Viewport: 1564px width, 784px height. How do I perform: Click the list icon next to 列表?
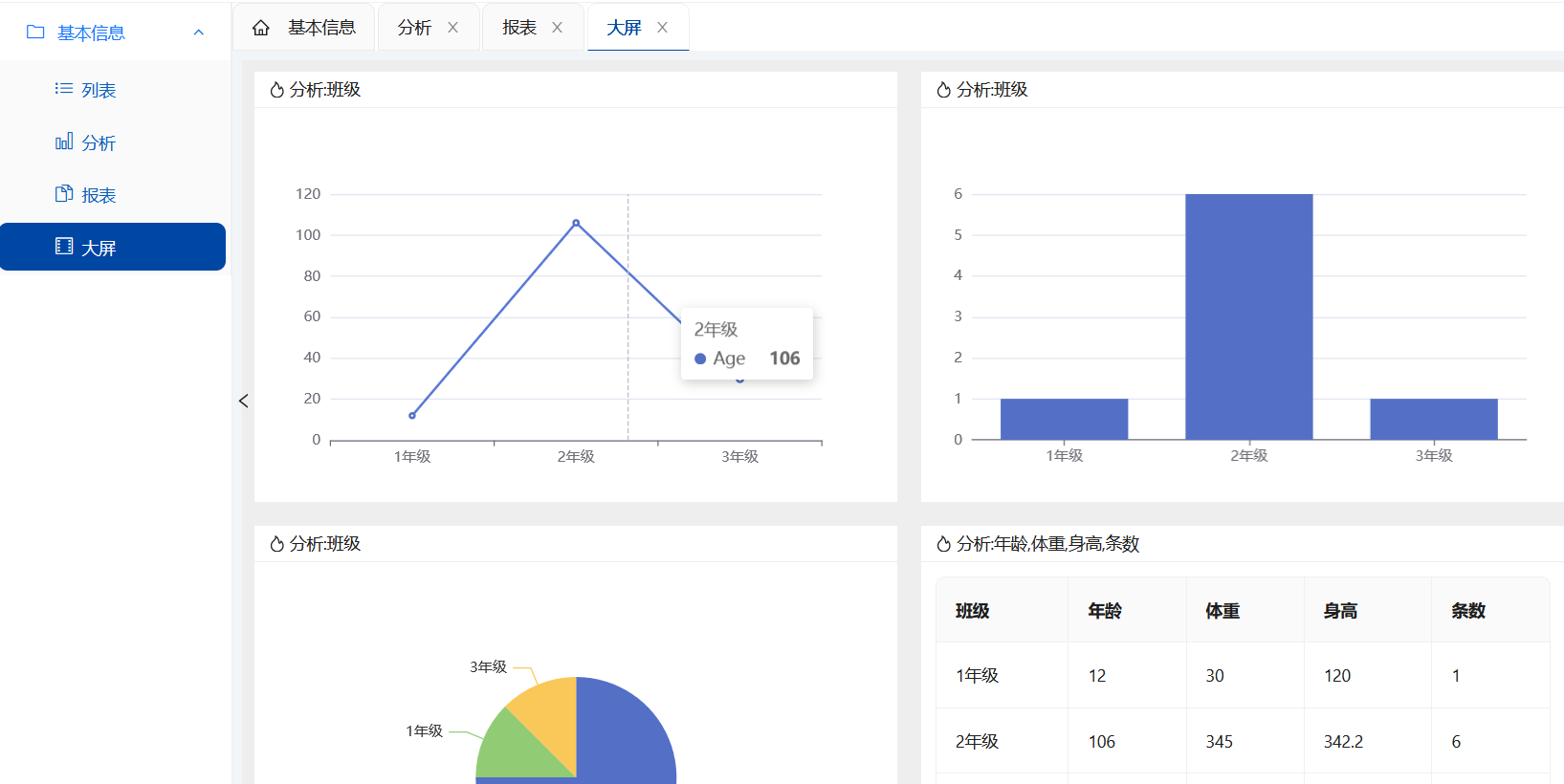coord(64,89)
